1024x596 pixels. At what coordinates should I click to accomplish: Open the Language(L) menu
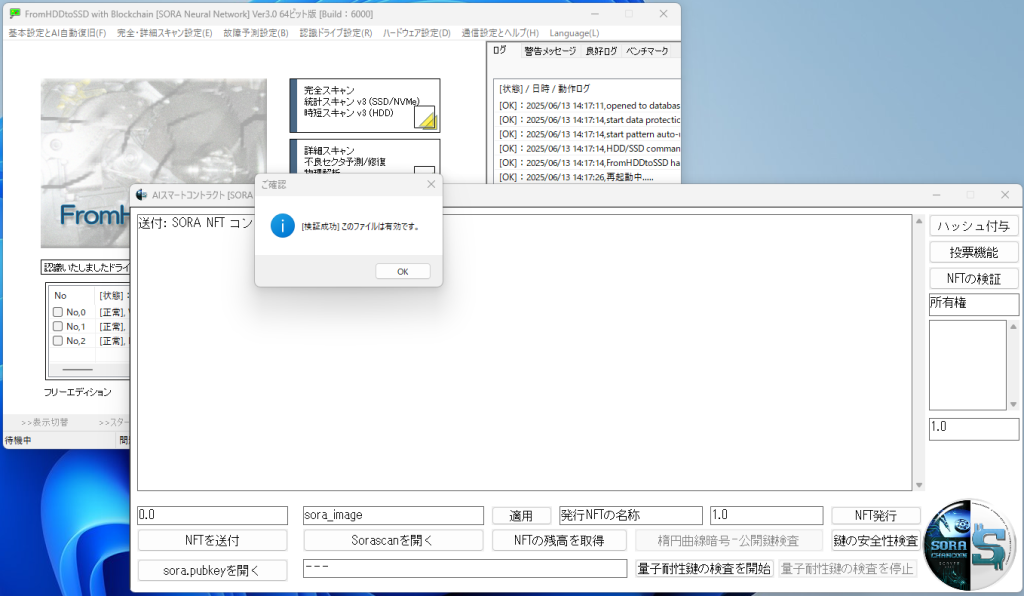(x=574, y=33)
